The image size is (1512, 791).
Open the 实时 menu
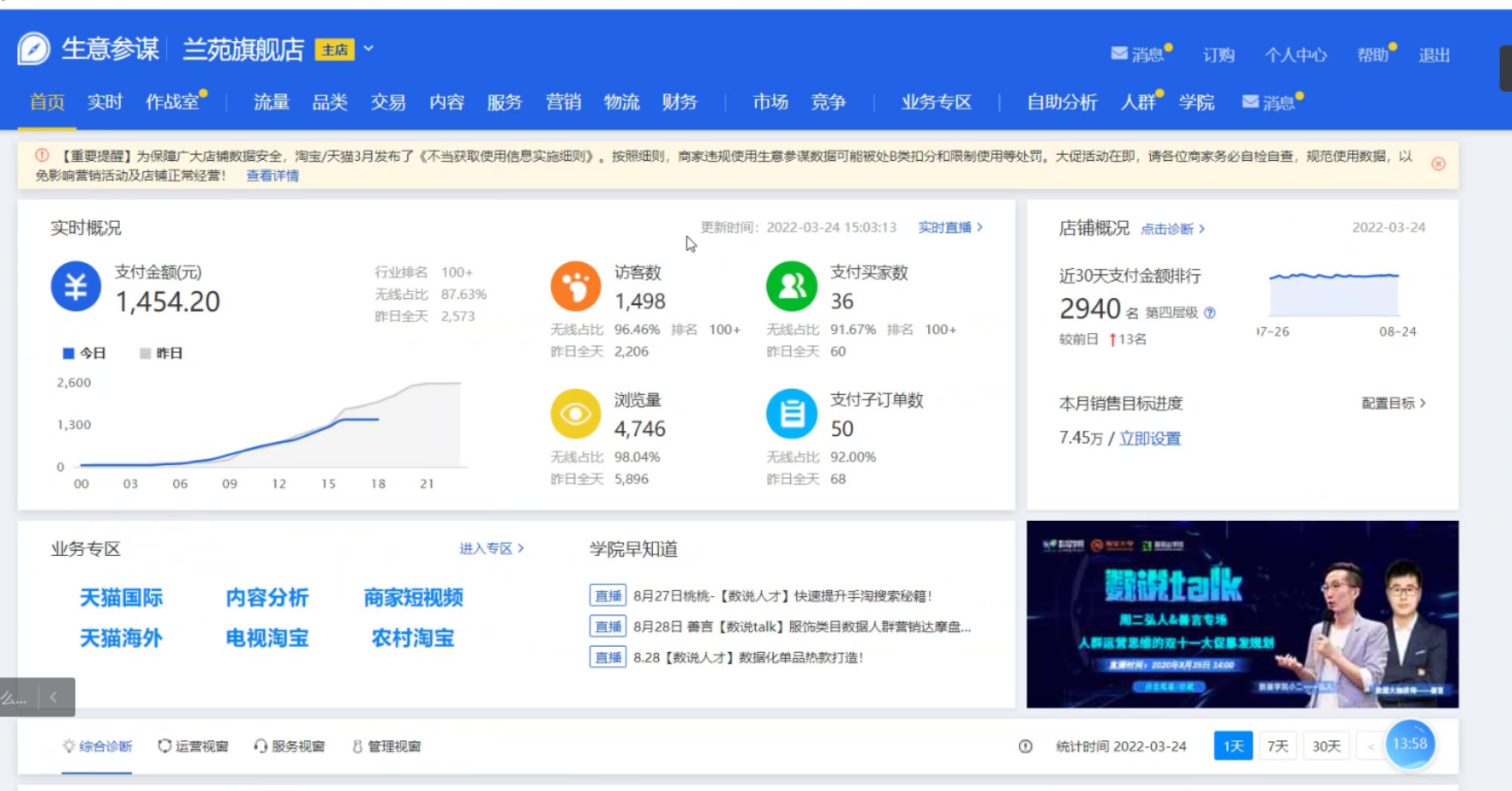(105, 102)
